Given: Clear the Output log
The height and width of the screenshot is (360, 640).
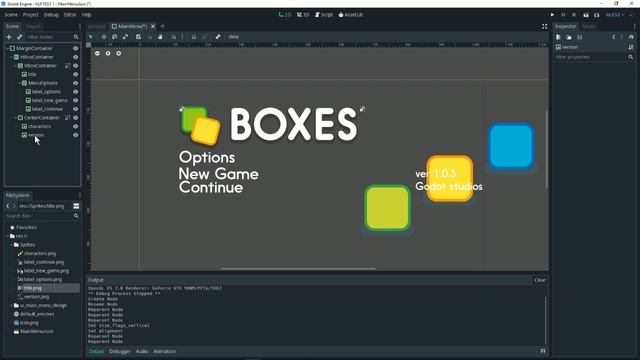Looking at the screenshot, I should coord(540,280).
